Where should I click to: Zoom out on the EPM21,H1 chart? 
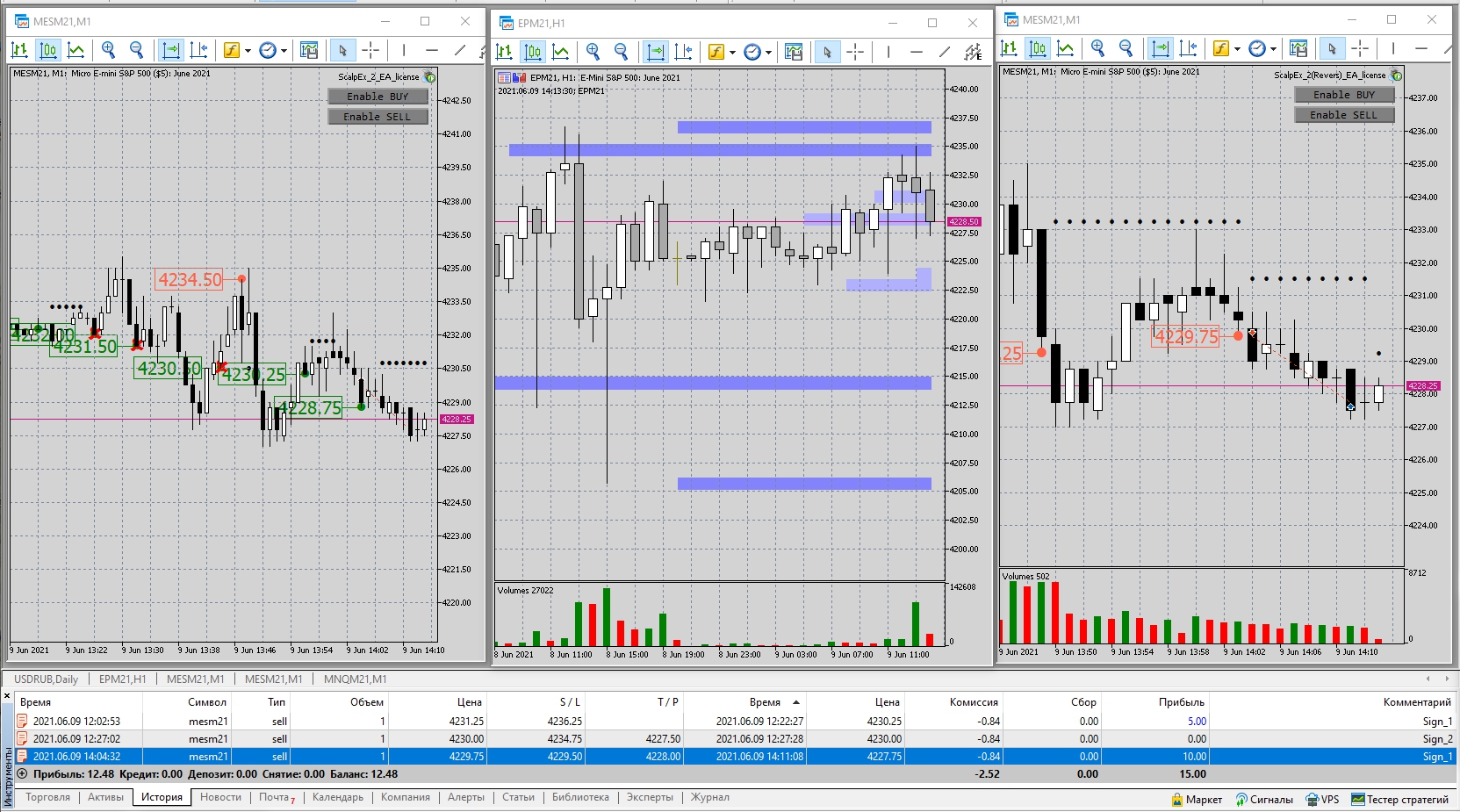[x=622, y=52]
